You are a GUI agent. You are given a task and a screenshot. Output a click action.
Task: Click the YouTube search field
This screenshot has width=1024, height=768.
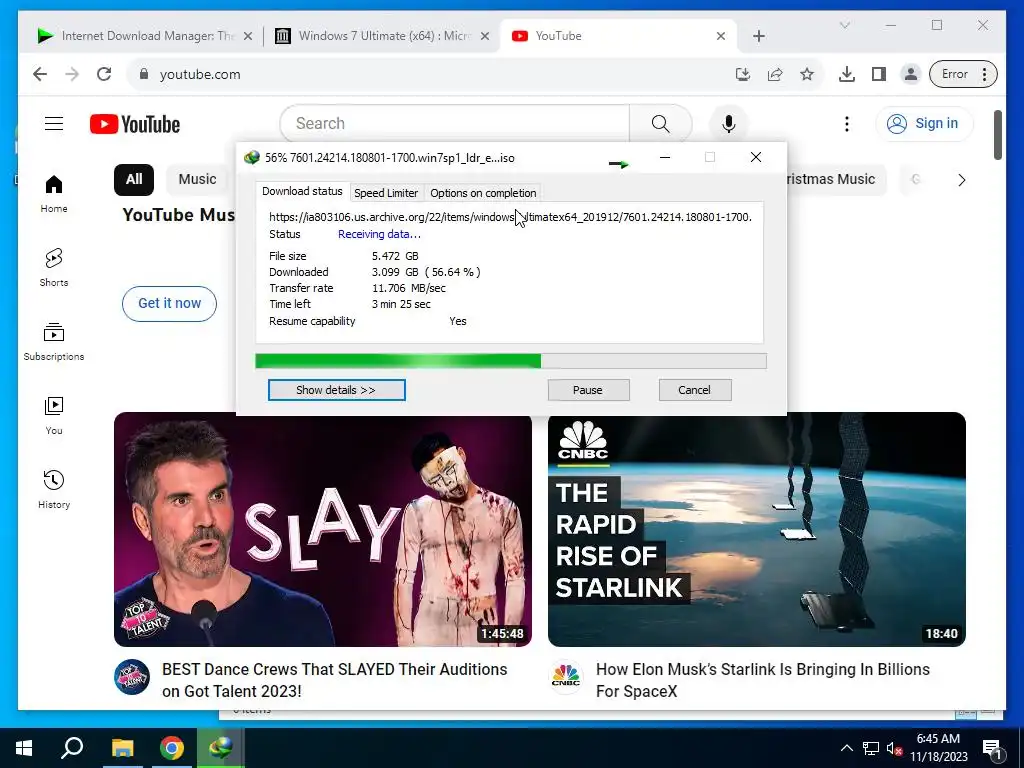coord(455,123)
